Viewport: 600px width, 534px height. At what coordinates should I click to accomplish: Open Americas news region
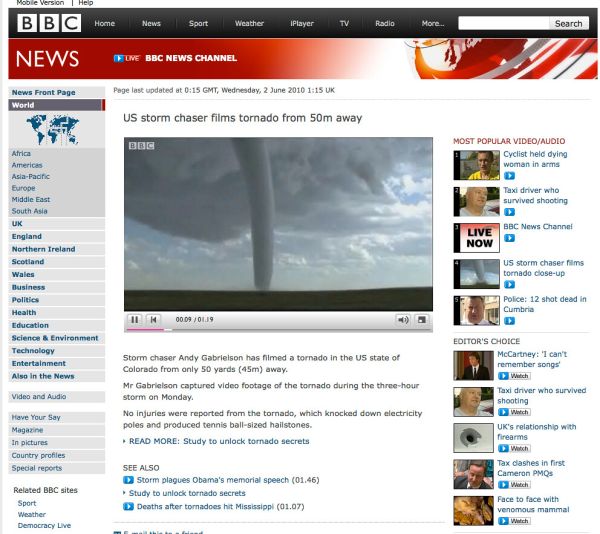click(27, 165)
